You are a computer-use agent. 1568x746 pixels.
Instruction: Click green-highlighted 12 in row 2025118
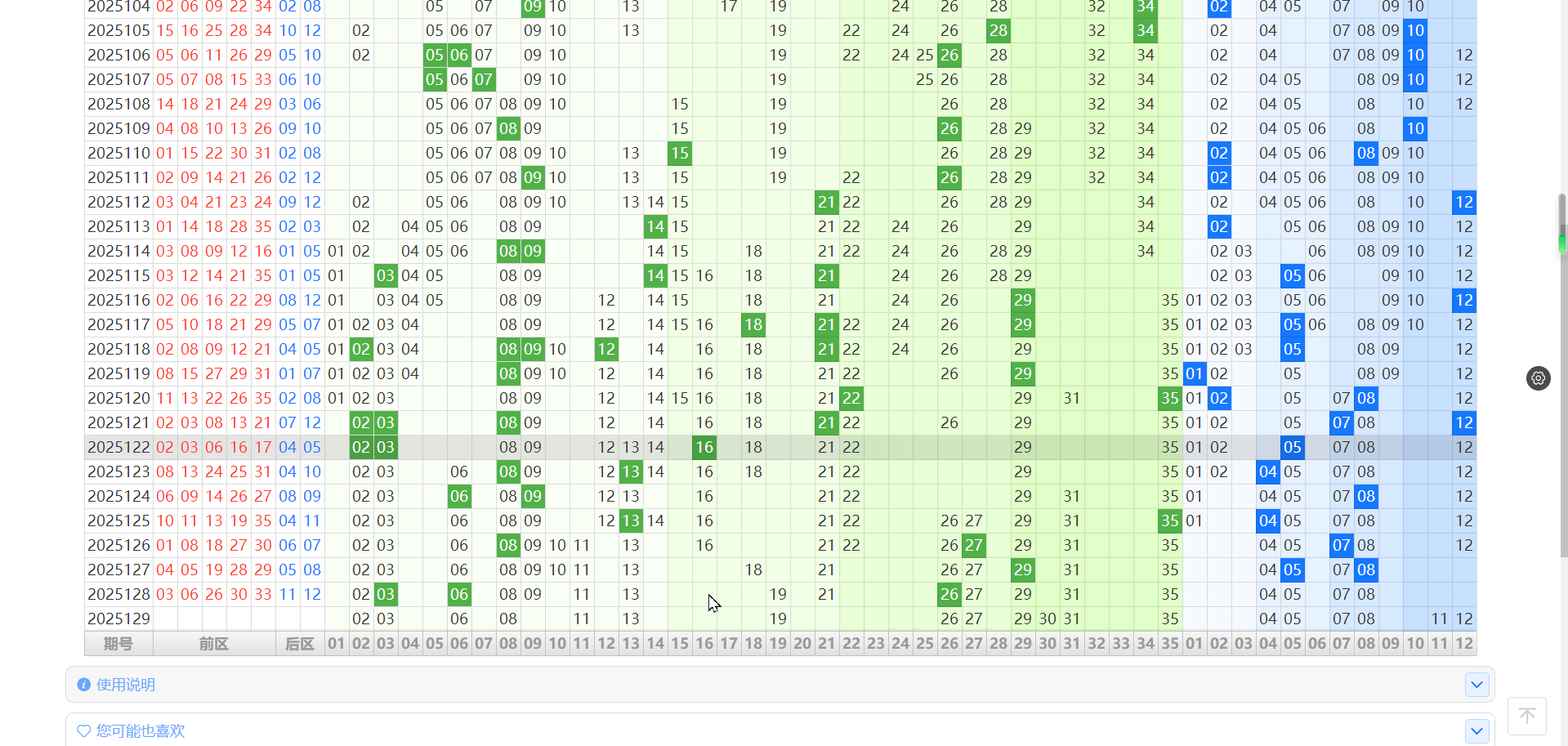click(x=606, y=349)
